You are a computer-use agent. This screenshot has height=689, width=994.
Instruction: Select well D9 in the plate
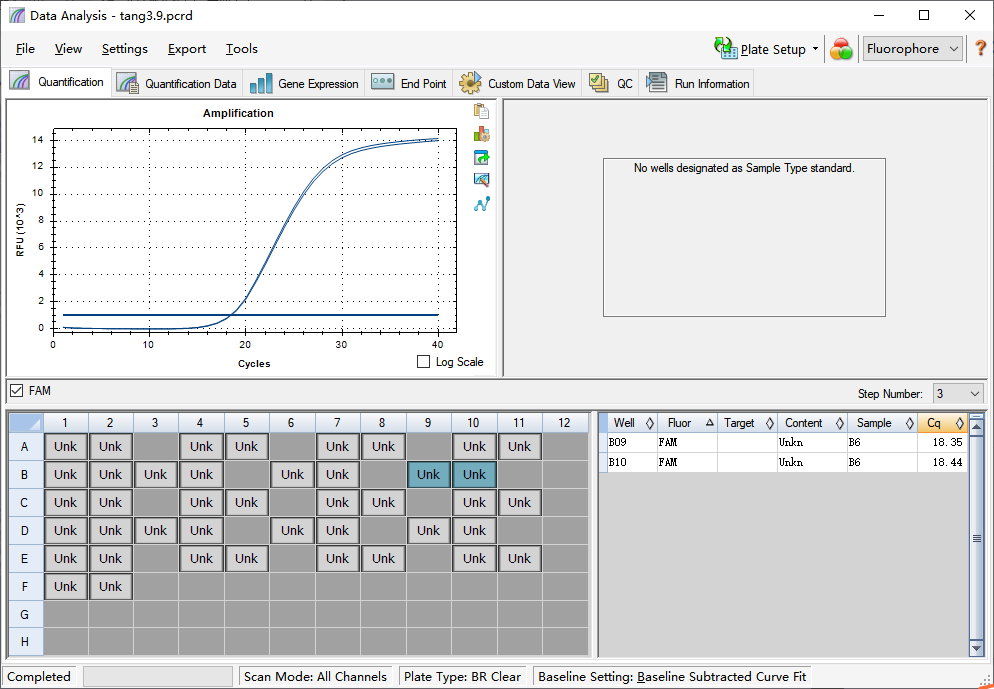[429, 531]
